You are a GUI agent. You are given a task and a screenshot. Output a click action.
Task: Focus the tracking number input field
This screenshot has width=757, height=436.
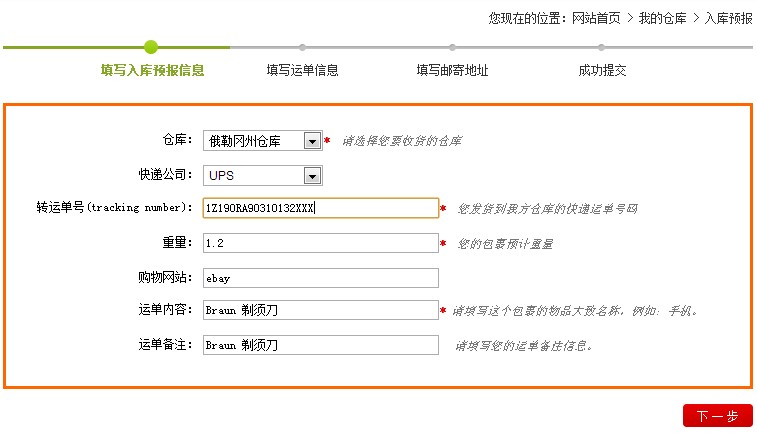(320, 208)
